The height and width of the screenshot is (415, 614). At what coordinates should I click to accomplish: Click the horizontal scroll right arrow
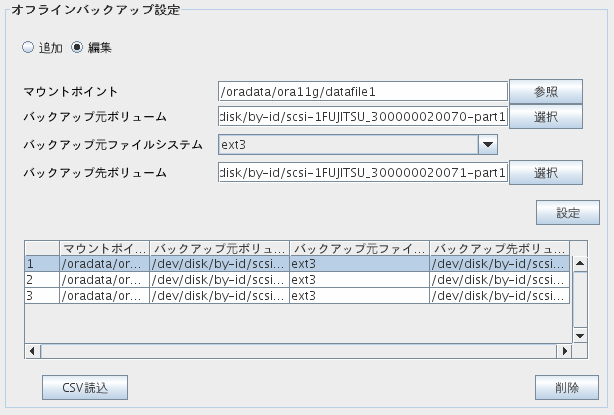564,351
